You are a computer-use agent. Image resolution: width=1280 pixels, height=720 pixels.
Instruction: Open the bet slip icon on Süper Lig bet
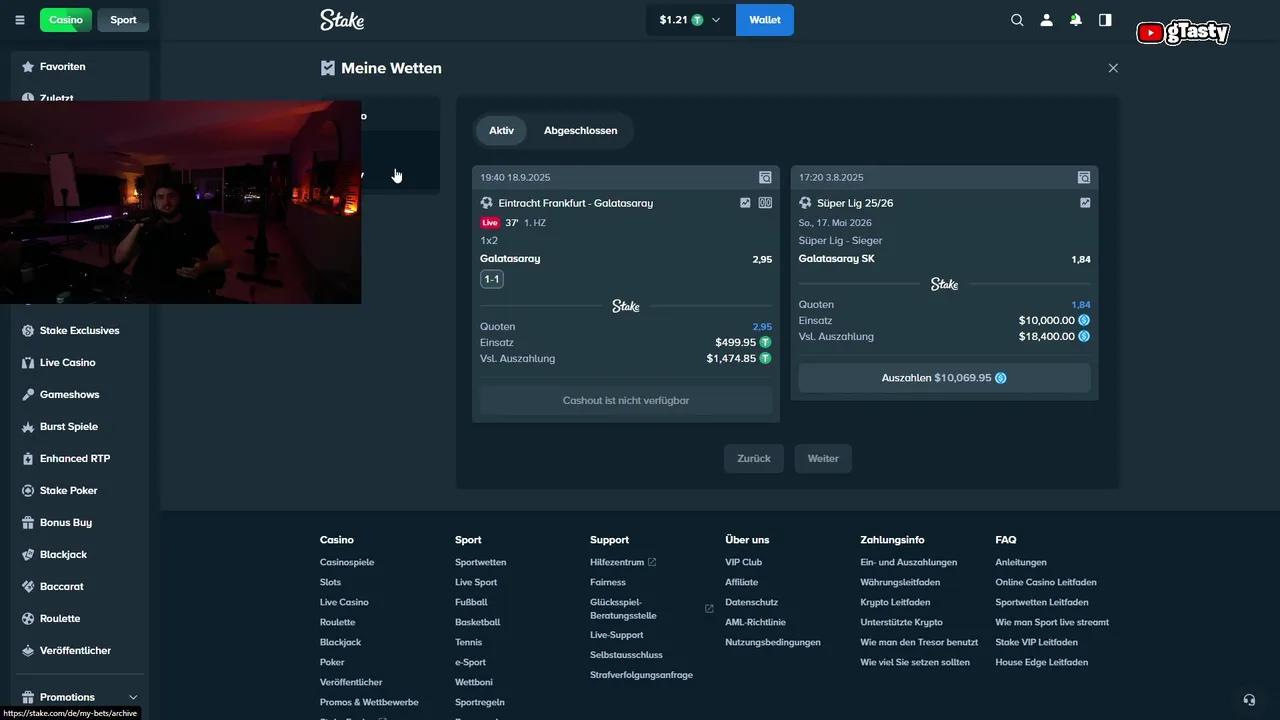pos(1084,177)
